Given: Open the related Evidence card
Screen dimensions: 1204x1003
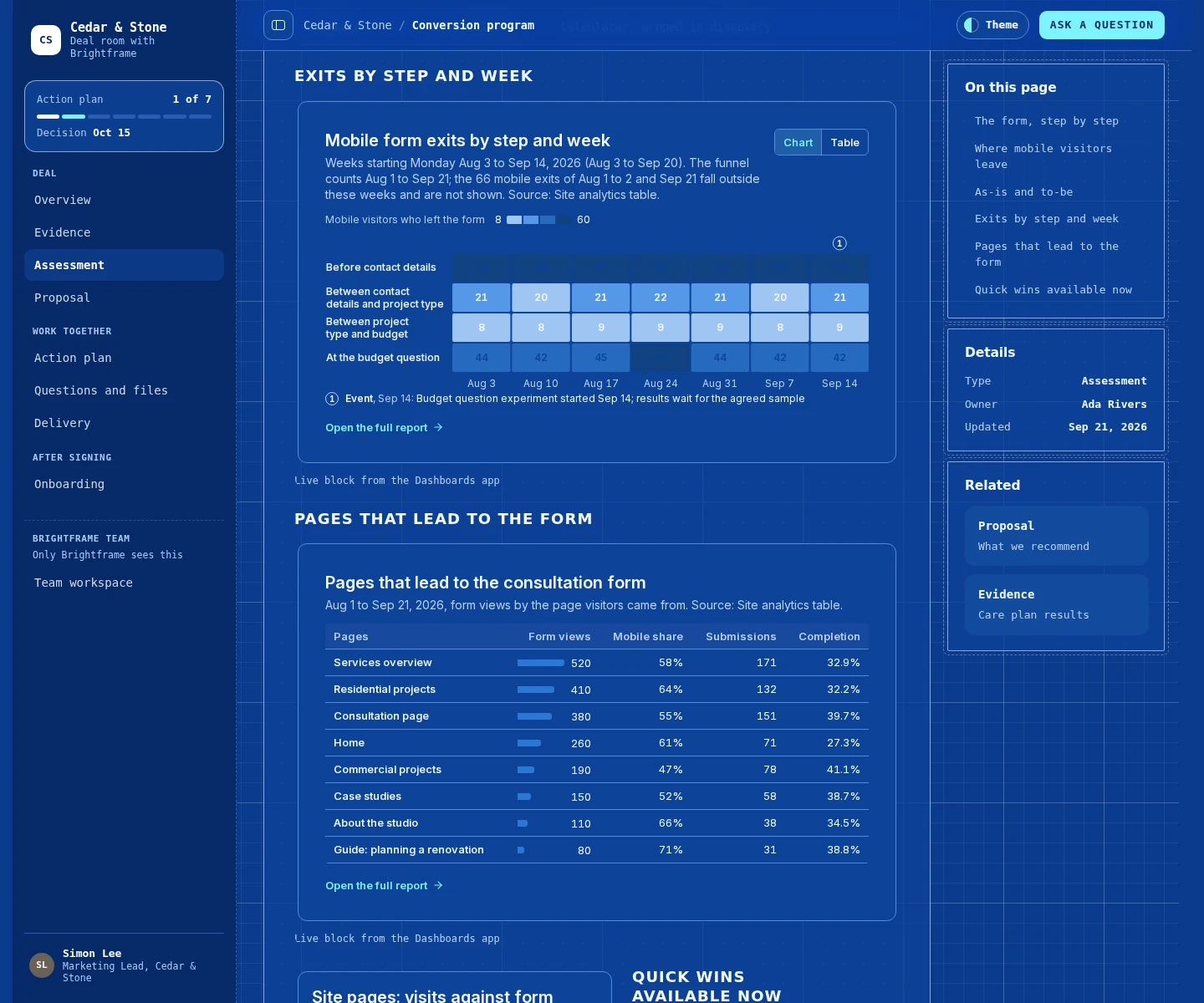Looking at the screenshot, I should click(1057, 604).
